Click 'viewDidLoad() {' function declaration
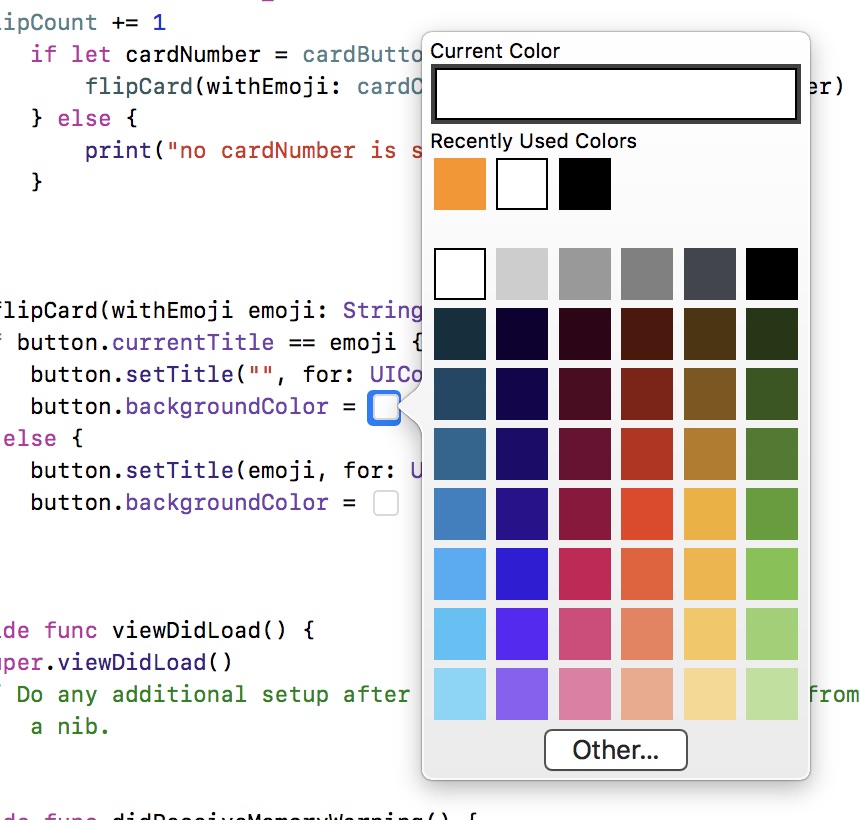Screen dimensions: 860x820 [213, 631]
